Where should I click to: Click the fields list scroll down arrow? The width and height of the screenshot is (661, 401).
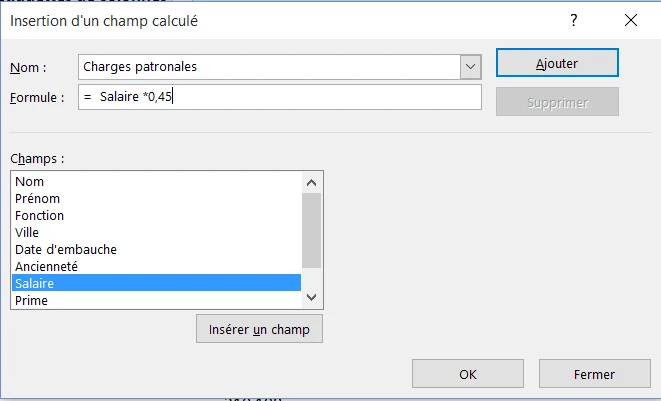[312, 297]
